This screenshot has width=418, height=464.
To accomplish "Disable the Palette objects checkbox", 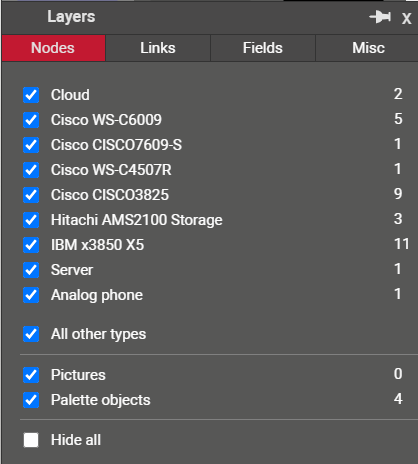I will [x=31, y=400].
